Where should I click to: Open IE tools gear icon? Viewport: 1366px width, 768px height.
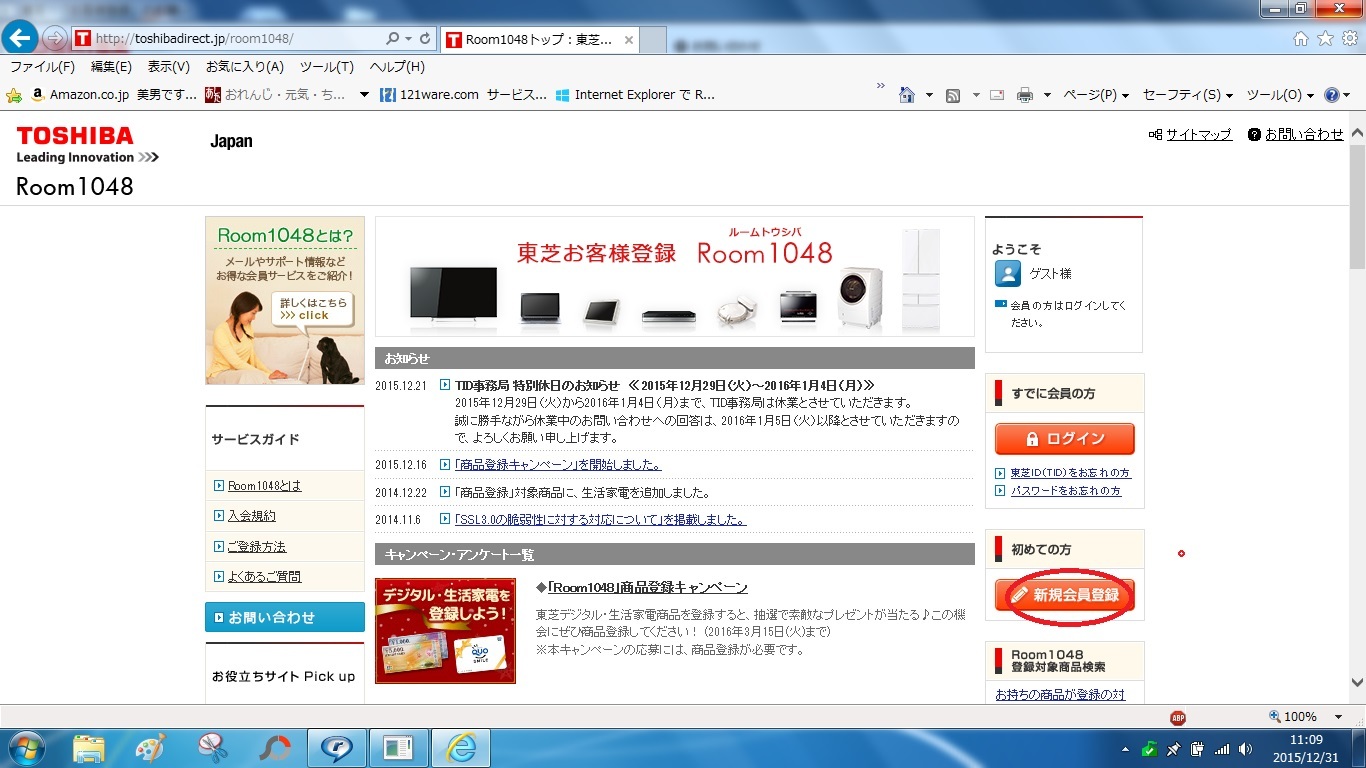(x=1349, y=39)
